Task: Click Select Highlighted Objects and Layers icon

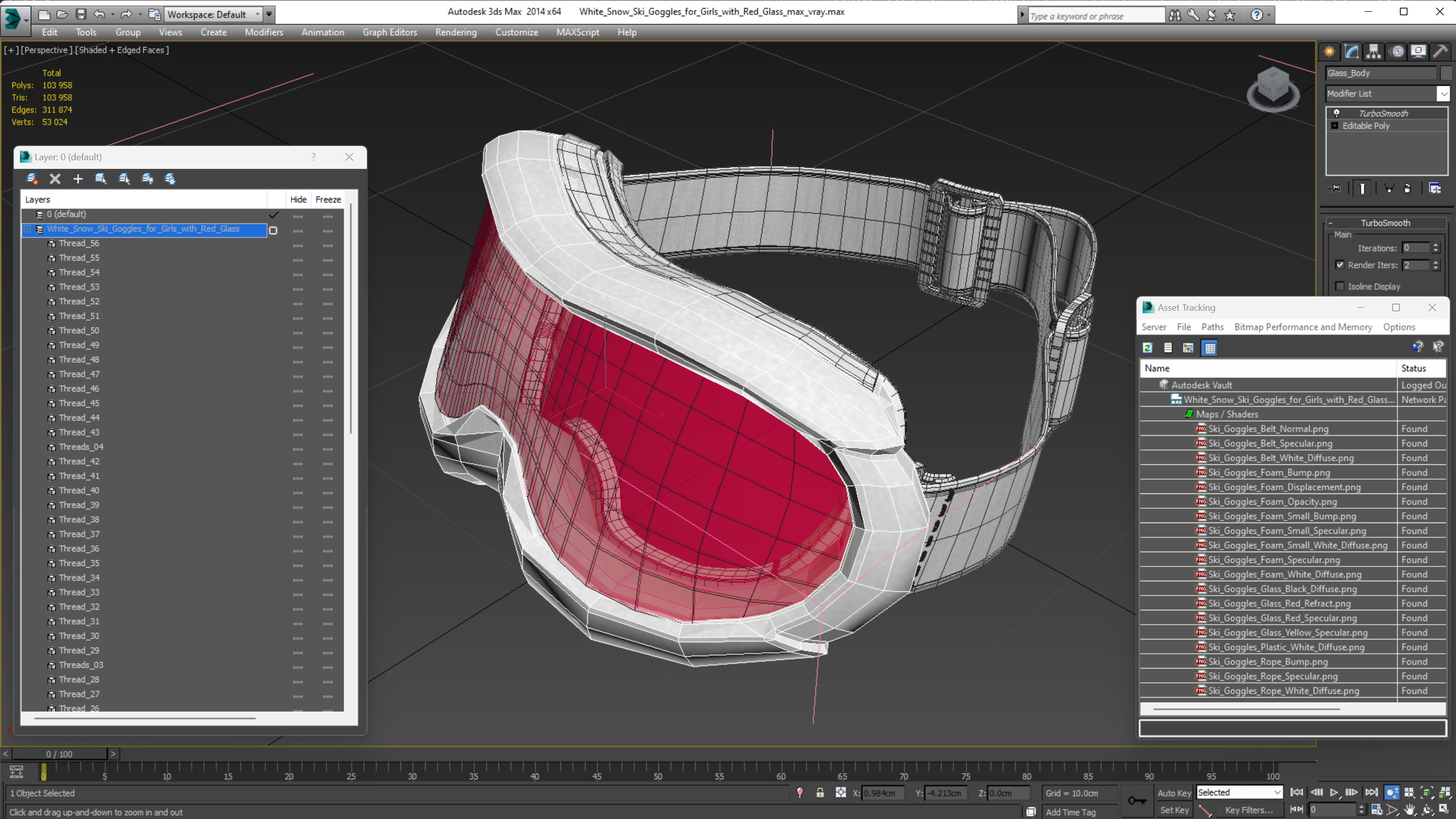Action: (101, 179)
